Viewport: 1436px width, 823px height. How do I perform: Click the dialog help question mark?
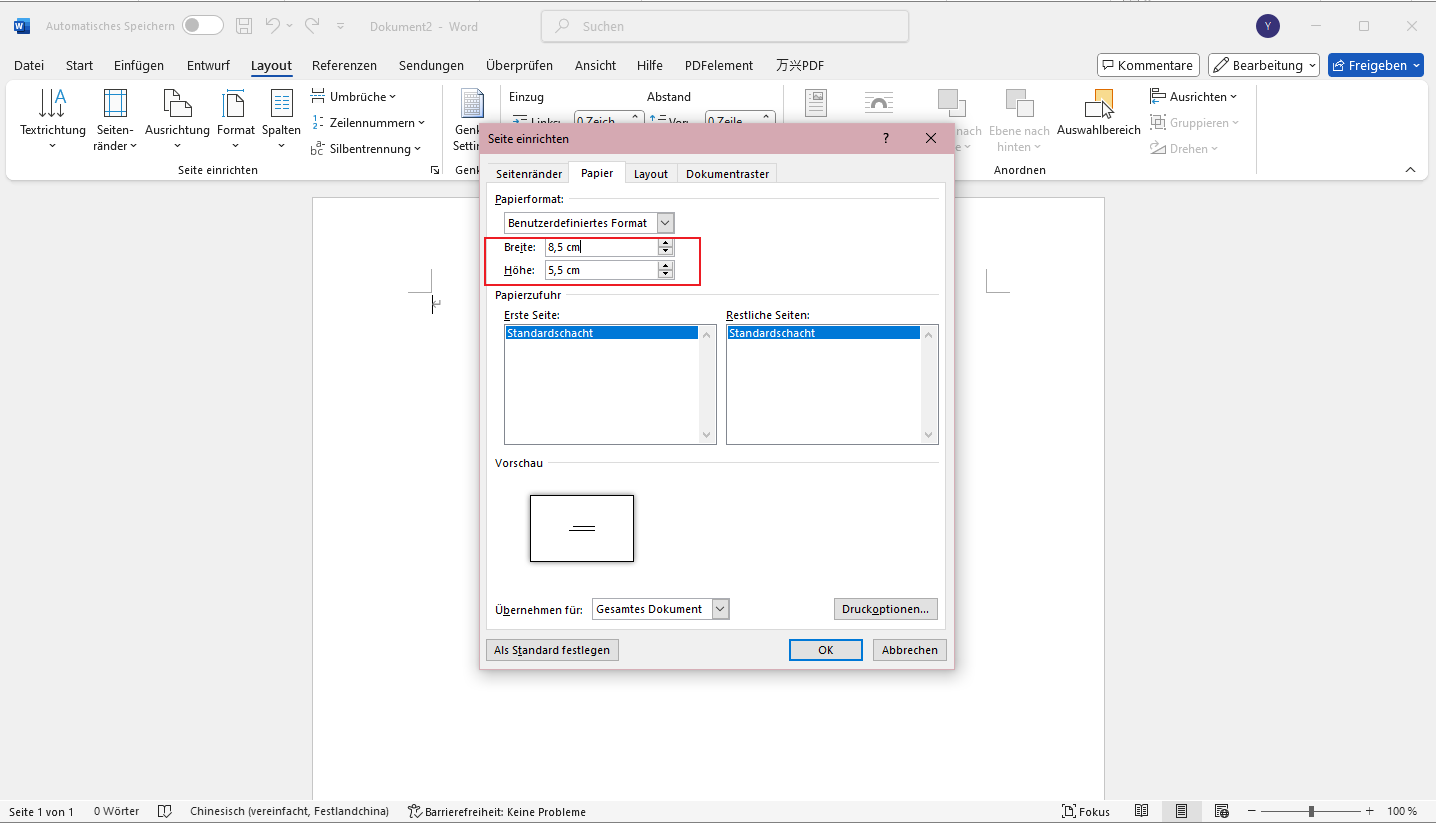(885, 138)
